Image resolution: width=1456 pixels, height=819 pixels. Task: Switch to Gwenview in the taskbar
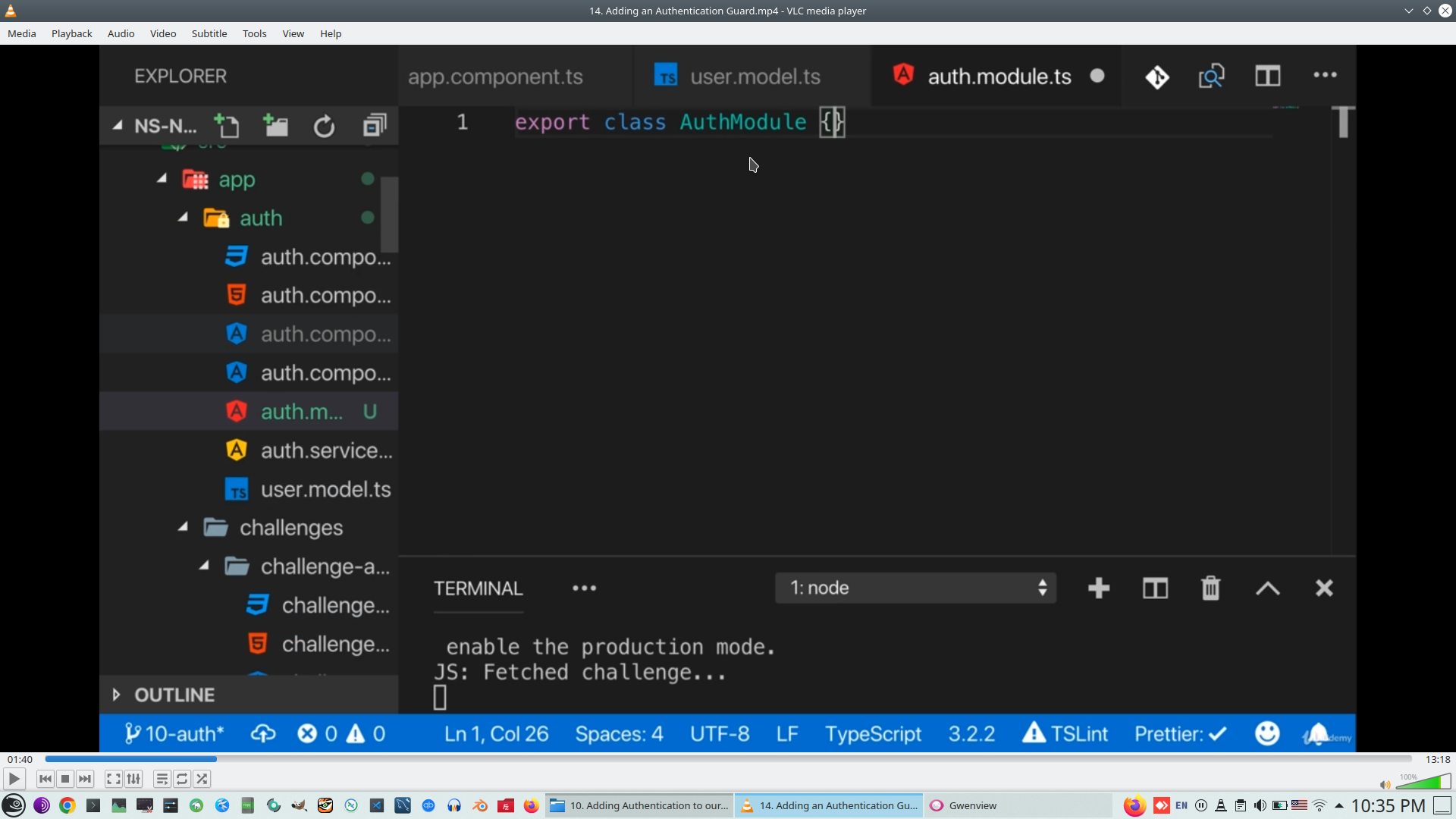[x=972, y=805]
